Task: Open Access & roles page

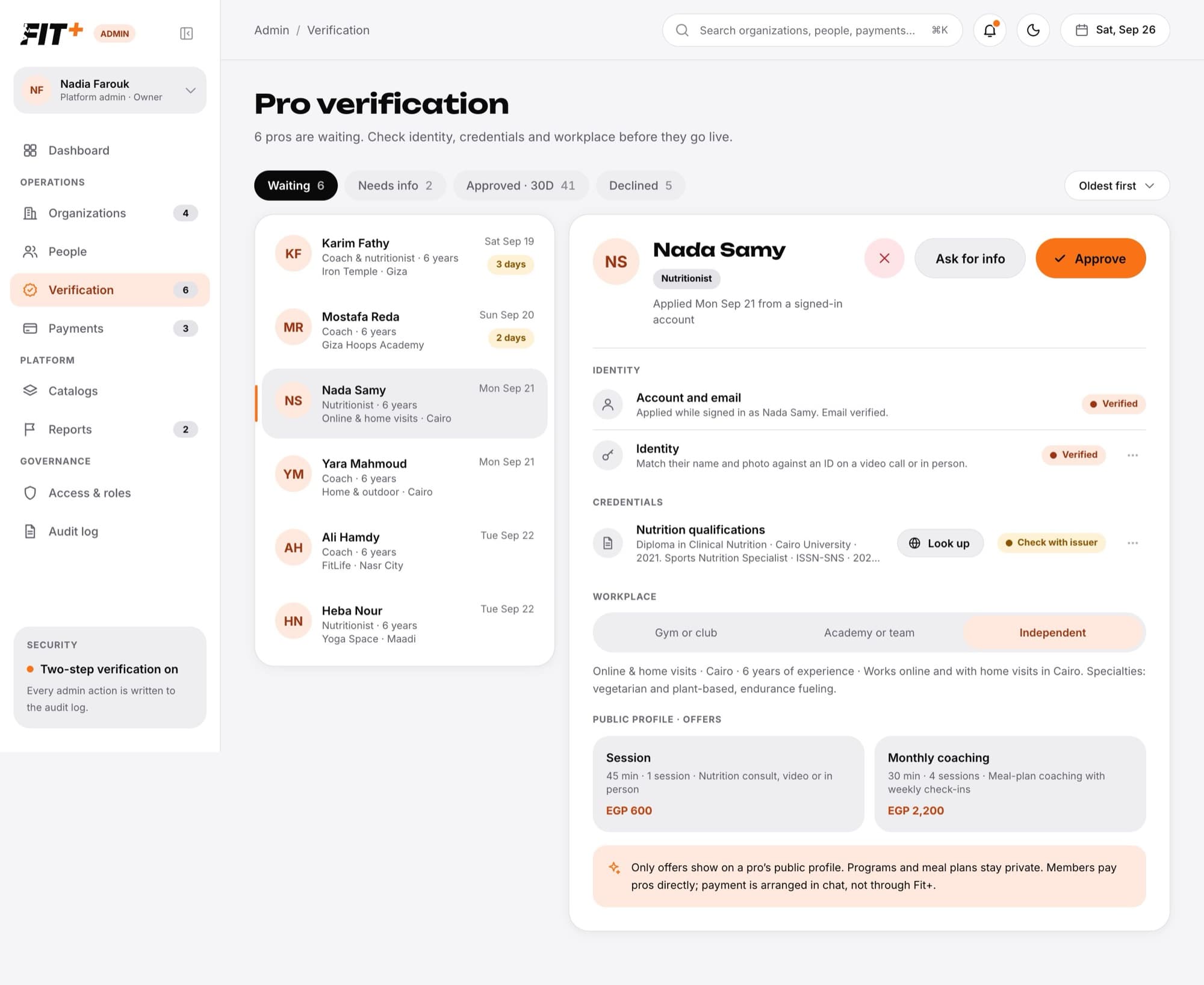Action: coord(110,493)
